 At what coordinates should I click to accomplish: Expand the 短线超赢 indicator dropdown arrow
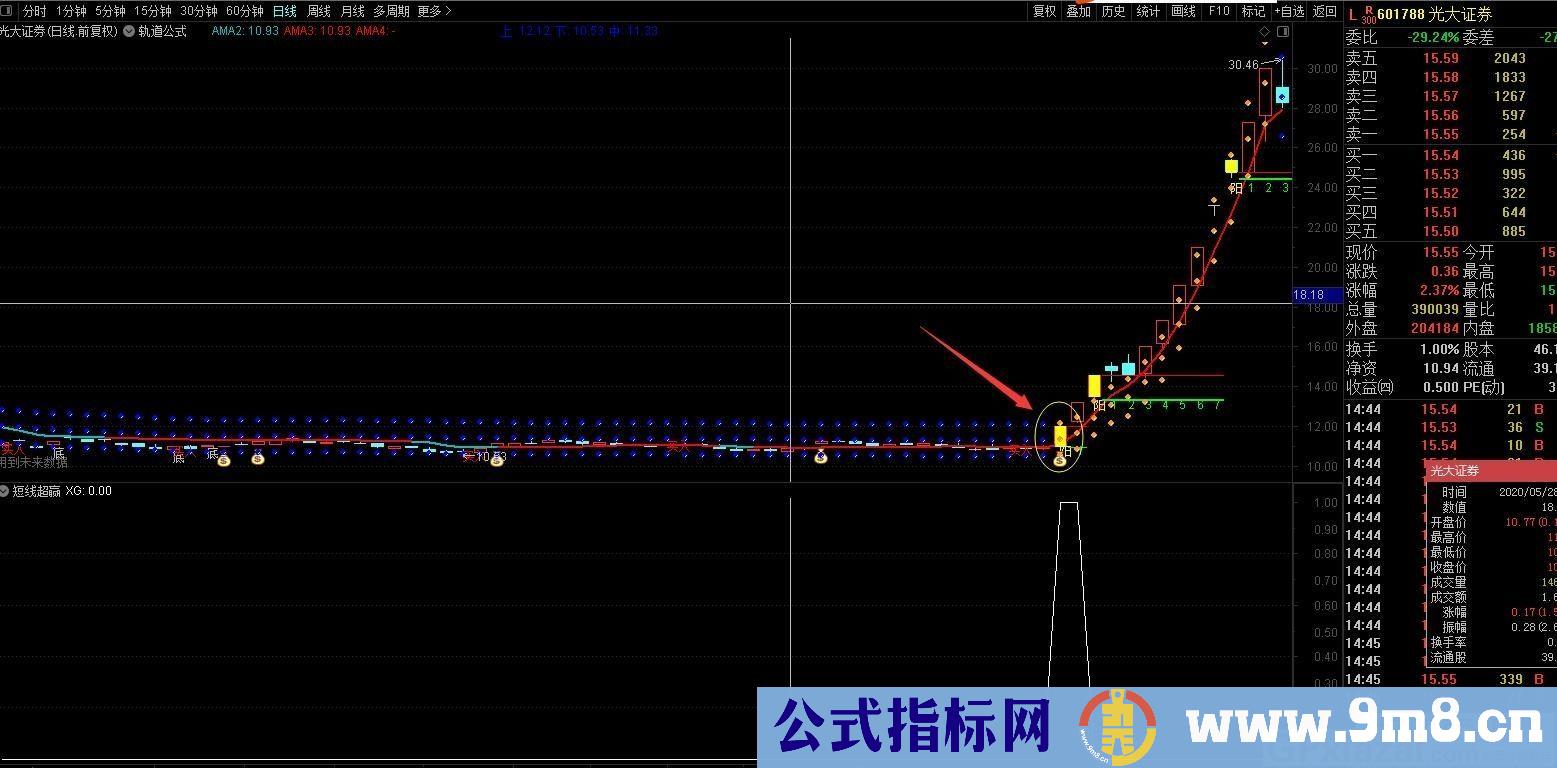pos(5,491)
